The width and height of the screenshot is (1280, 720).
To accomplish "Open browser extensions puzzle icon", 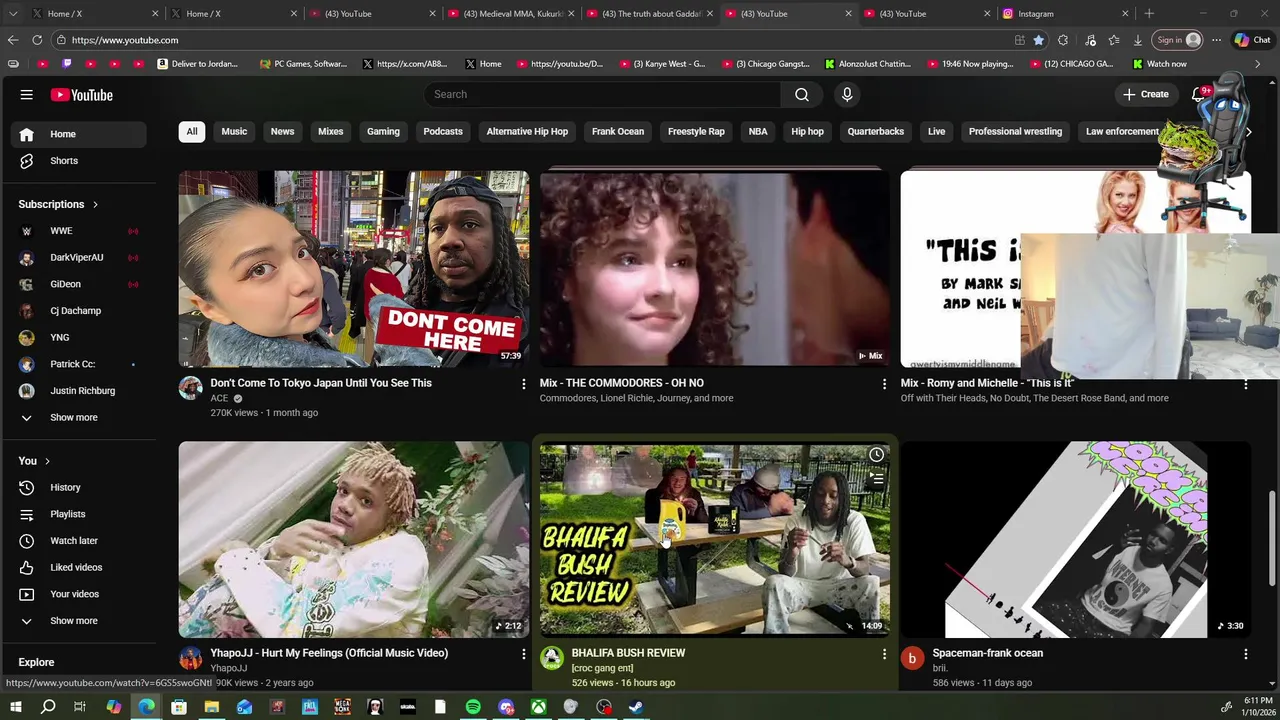I will pos(1063,40).
